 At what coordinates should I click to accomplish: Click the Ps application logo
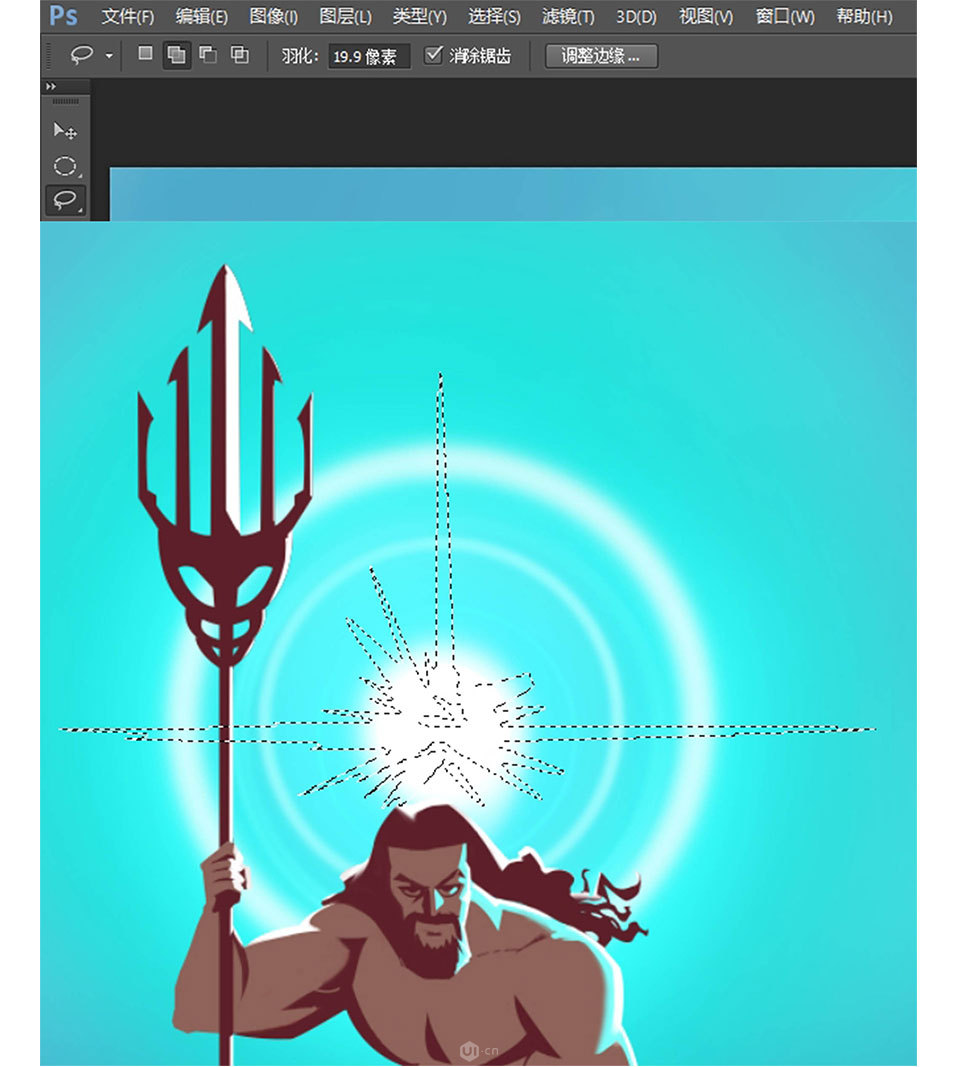pyautogui.click(x=64, y=16)
